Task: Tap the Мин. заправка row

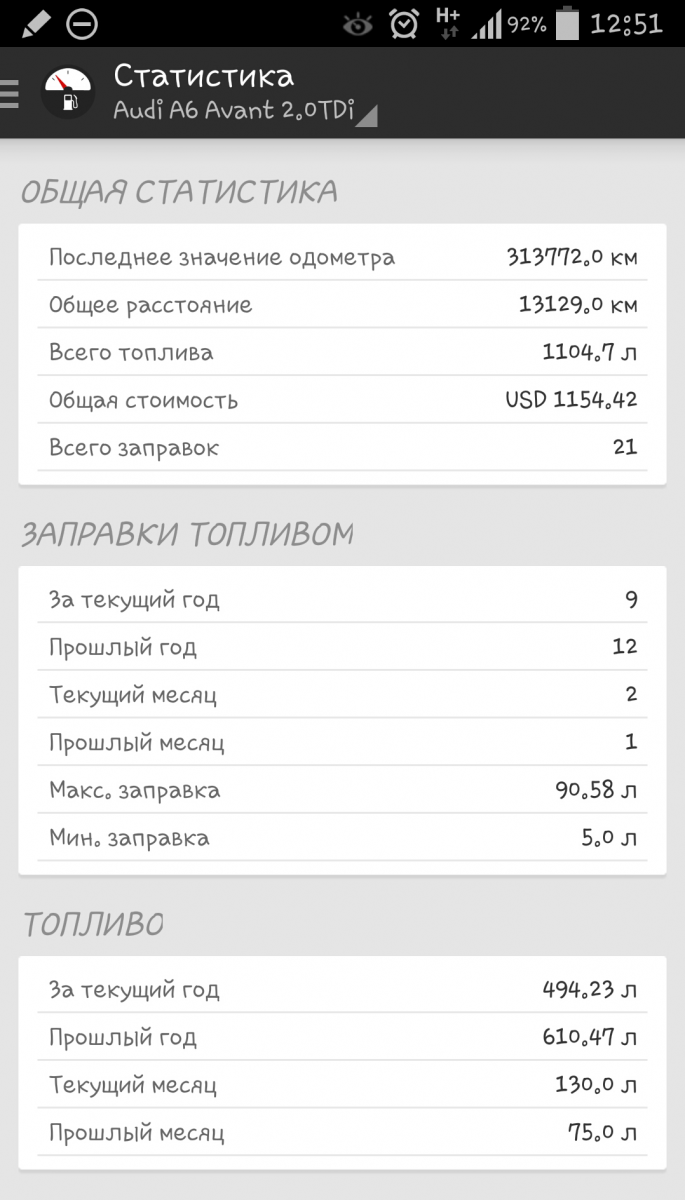Action: click(x=342, y=837)
